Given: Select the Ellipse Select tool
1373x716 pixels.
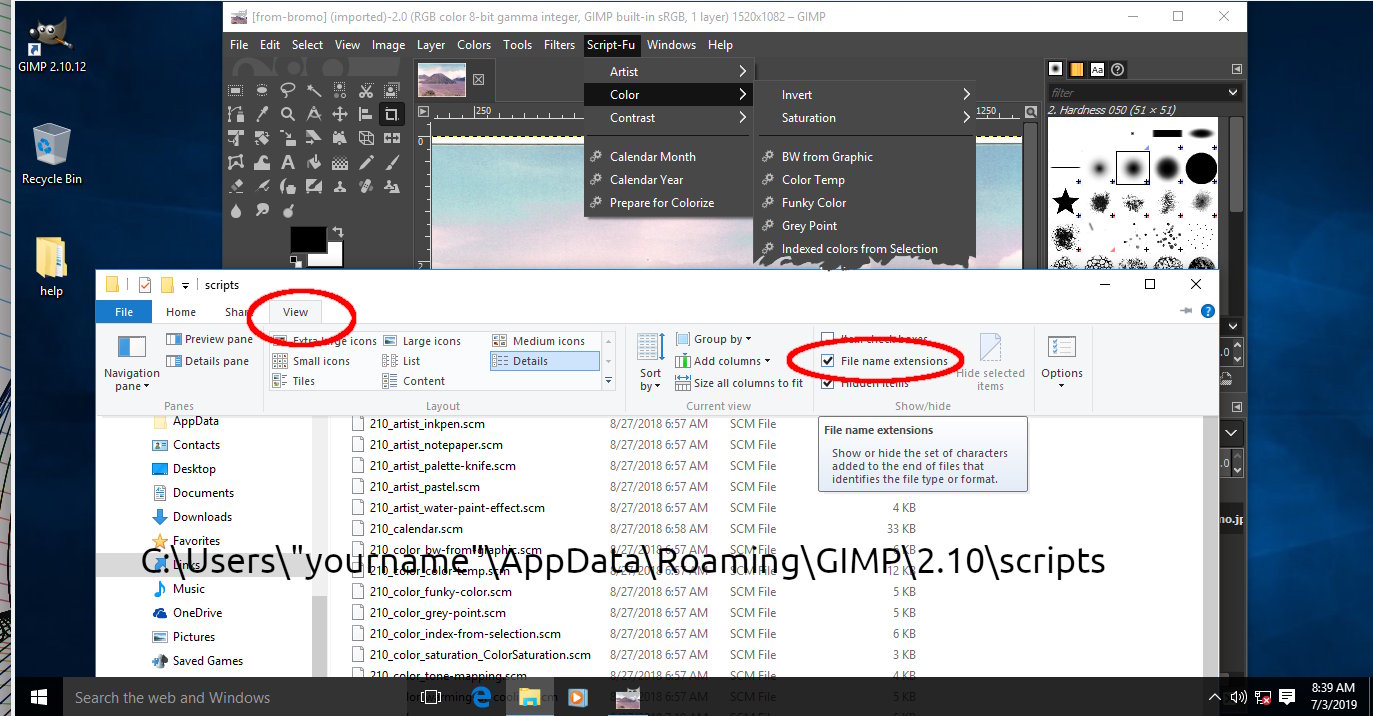Looking at the screenshot, I should point(262,90).
